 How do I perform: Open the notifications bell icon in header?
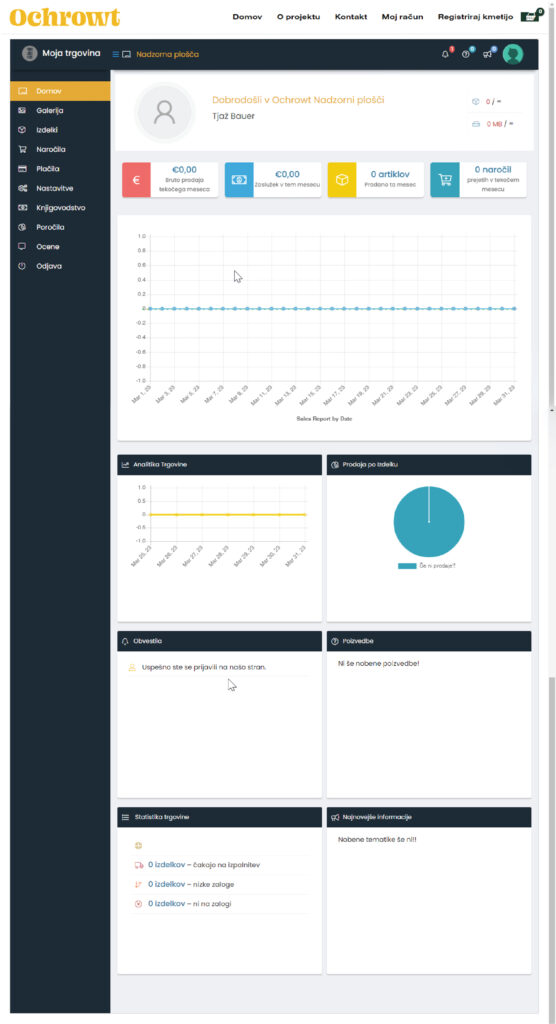[x=446, y=54]
